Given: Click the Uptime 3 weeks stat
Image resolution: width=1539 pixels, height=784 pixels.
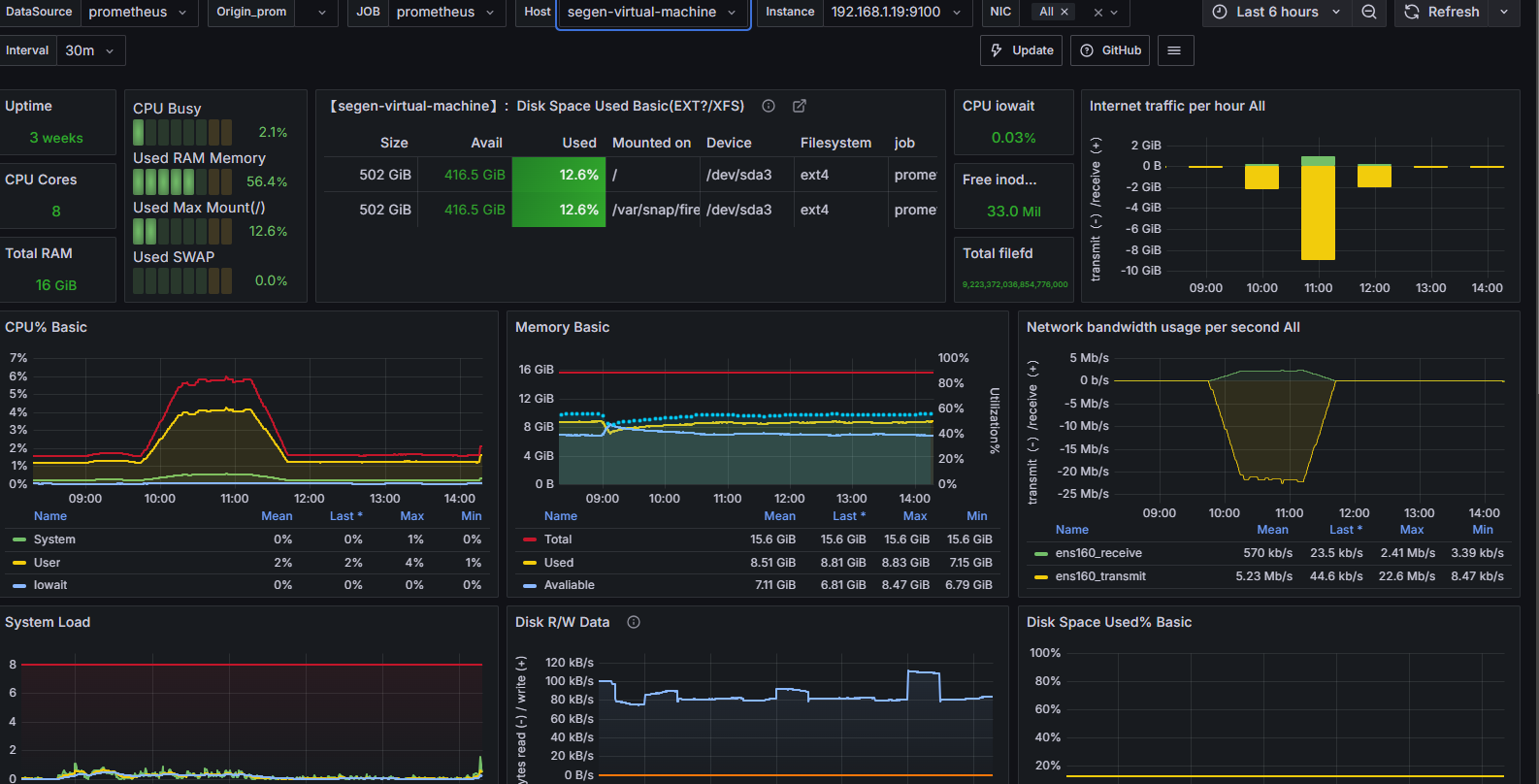Looking at the screenshot, I should pos(56,138).
